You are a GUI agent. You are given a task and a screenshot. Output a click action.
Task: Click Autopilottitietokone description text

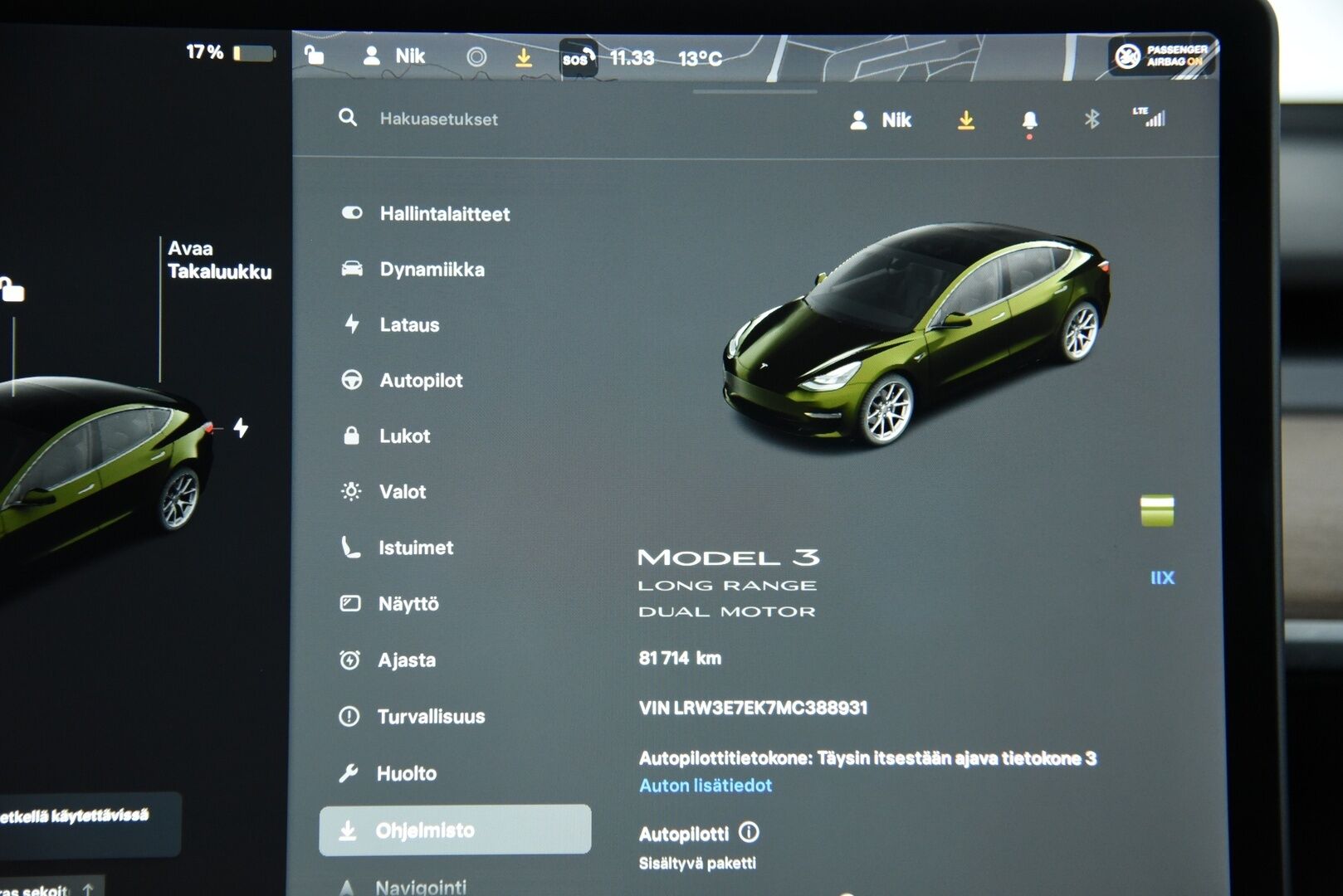pos(867,757)
